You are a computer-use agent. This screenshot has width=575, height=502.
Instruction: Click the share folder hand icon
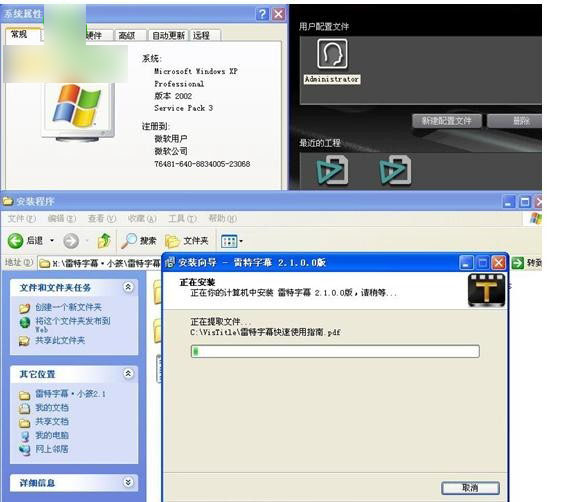pyautogui.click(x=25, y=341)
